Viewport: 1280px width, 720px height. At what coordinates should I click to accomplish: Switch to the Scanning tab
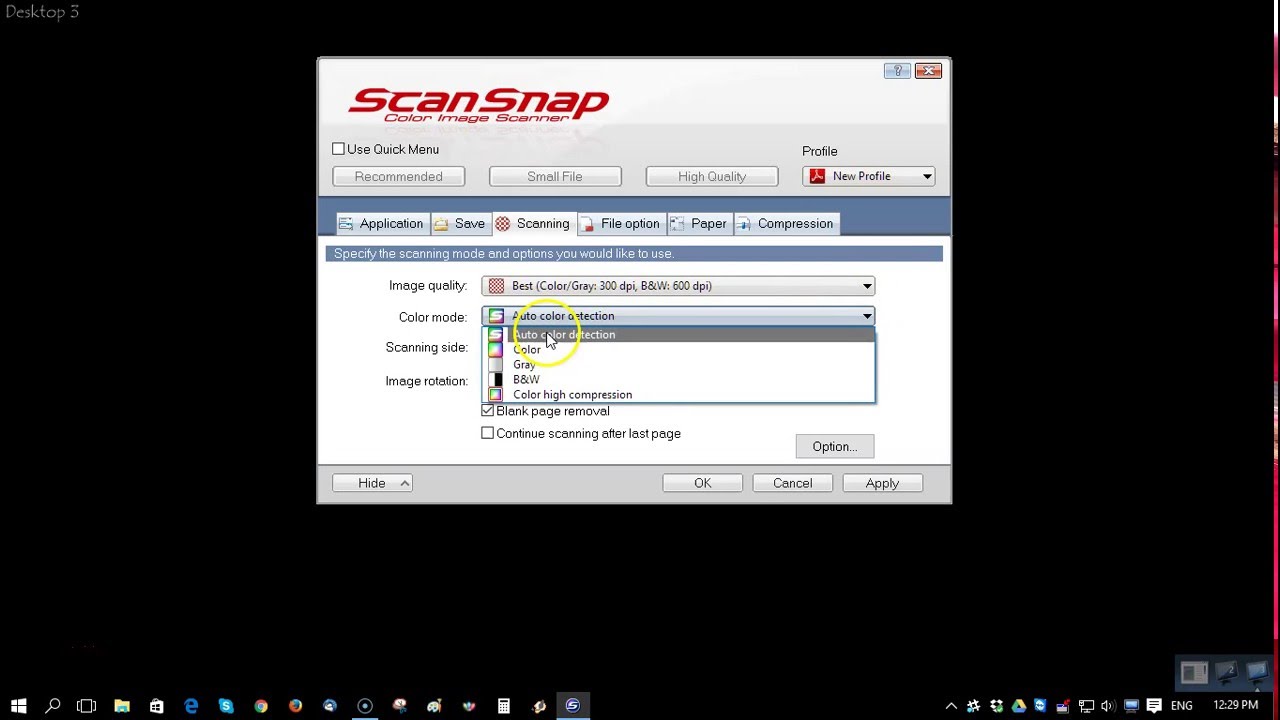[x=533, y=224]
